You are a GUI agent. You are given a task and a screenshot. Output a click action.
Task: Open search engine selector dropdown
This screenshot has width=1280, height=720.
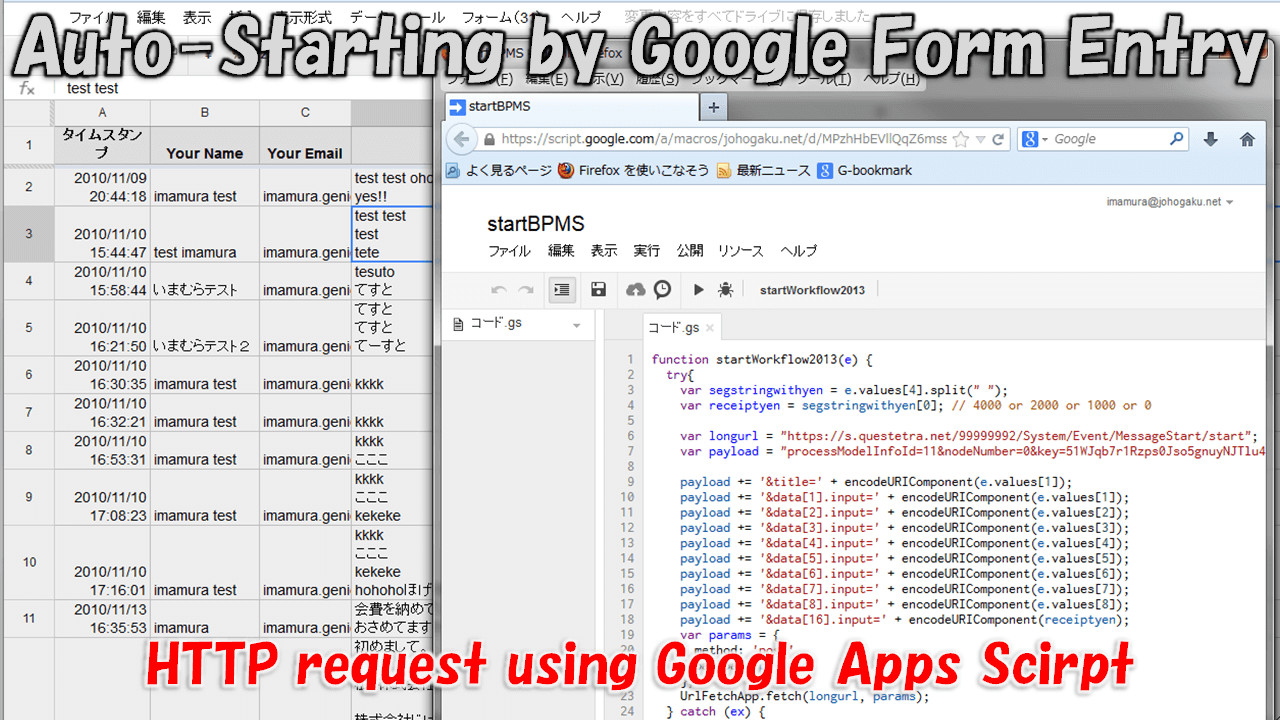(x=1036, y=139)
